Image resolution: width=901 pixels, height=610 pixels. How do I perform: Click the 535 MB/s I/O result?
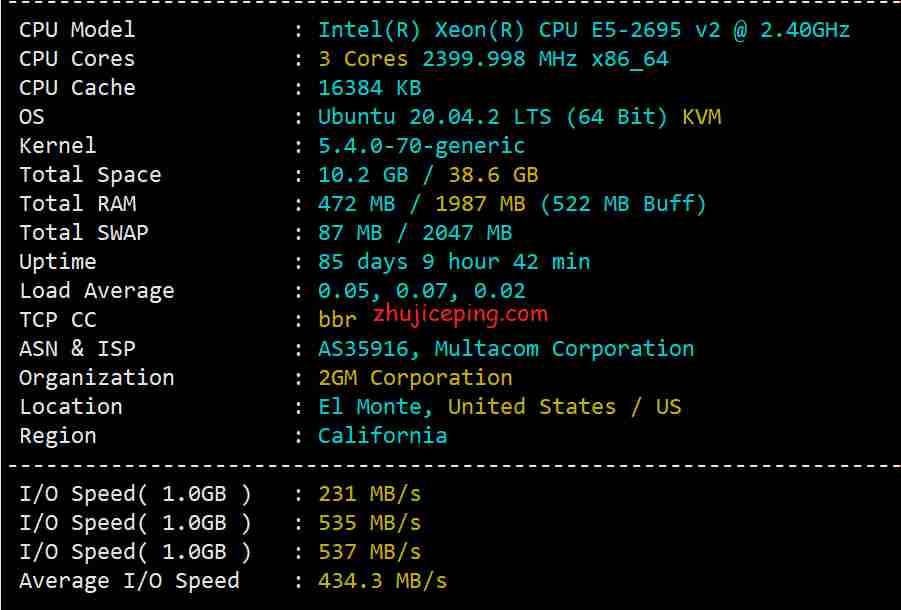(x=369, y=523)
